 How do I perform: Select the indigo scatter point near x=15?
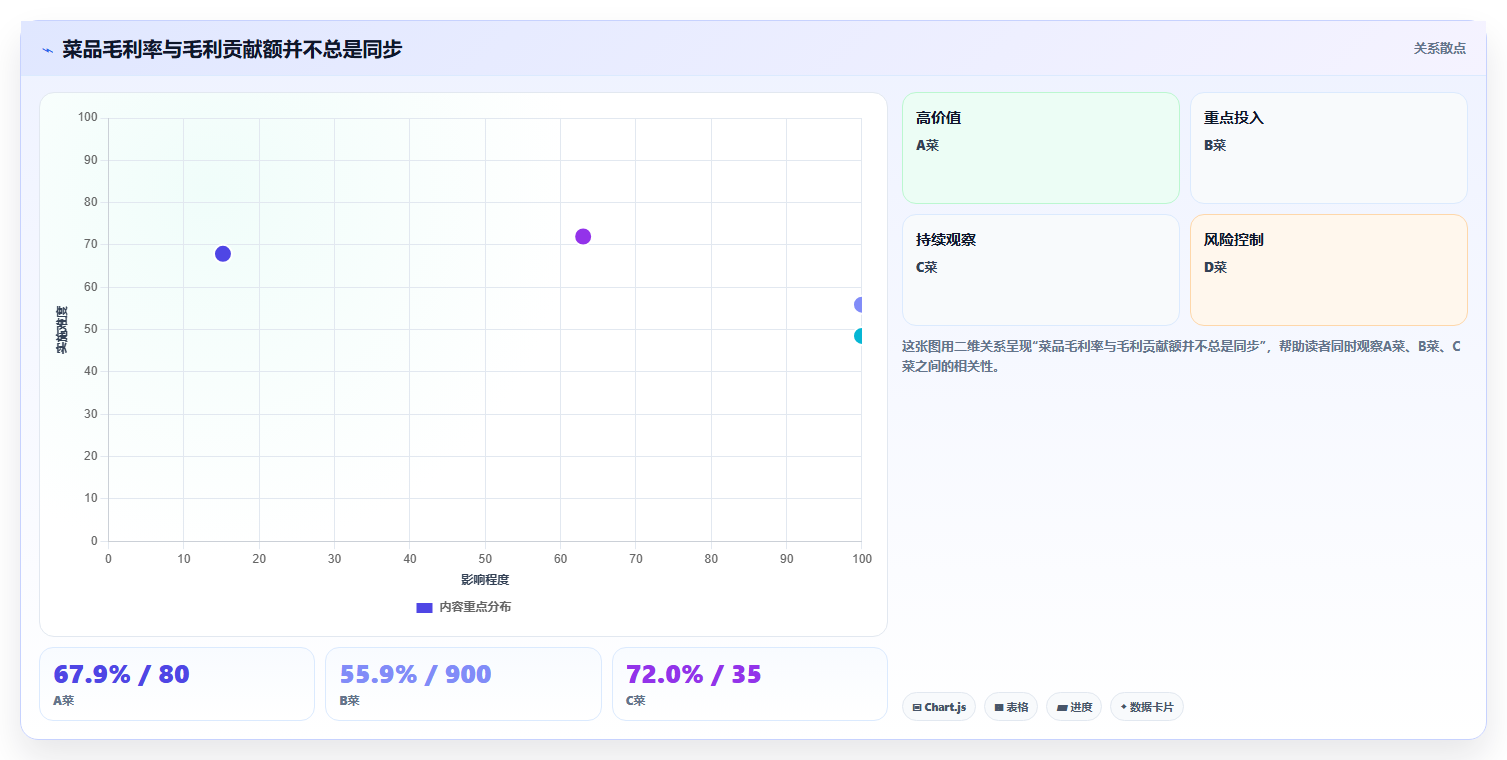click(x=223, y=254)
